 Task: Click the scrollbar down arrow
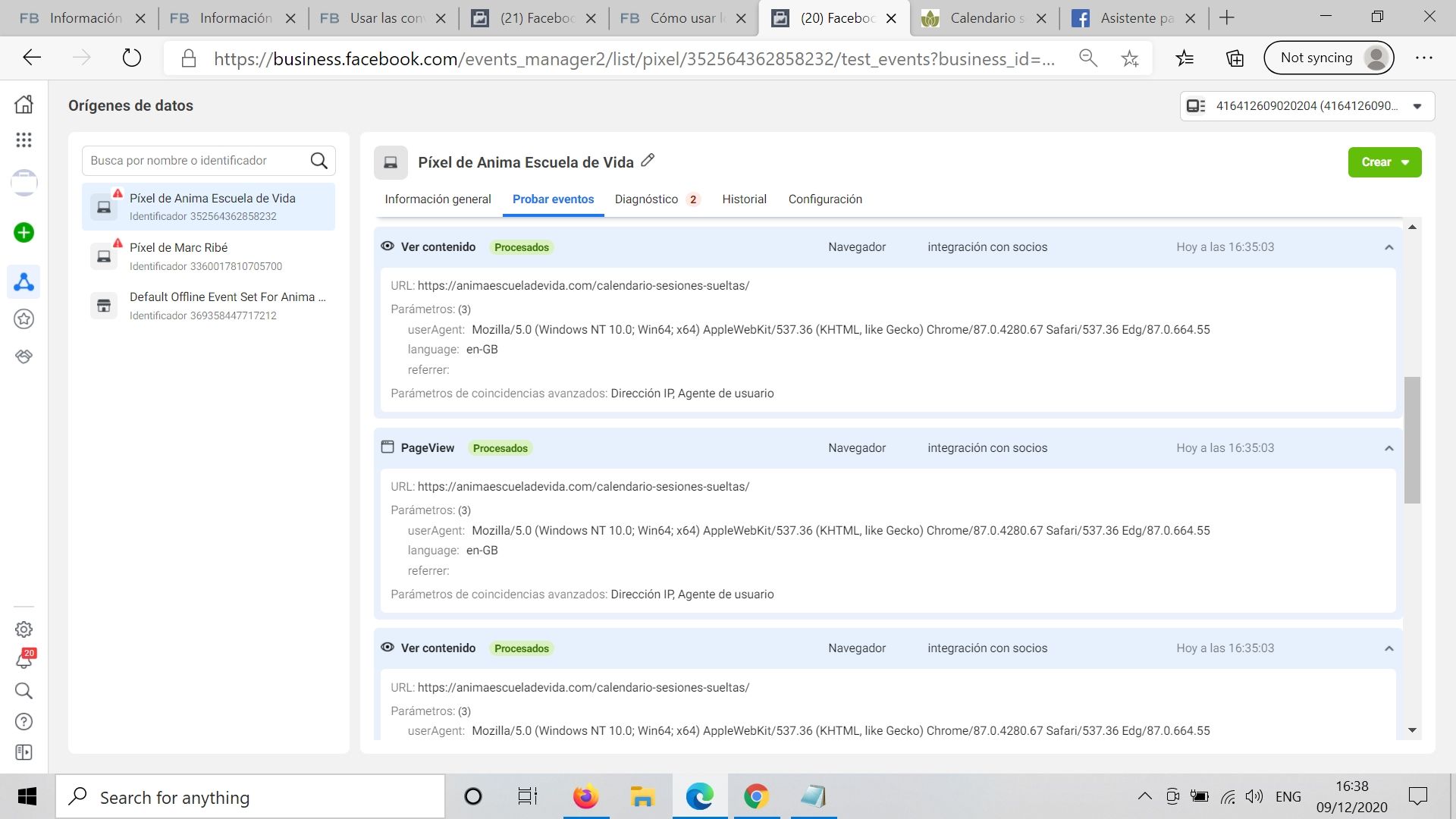coord(1412,730)
